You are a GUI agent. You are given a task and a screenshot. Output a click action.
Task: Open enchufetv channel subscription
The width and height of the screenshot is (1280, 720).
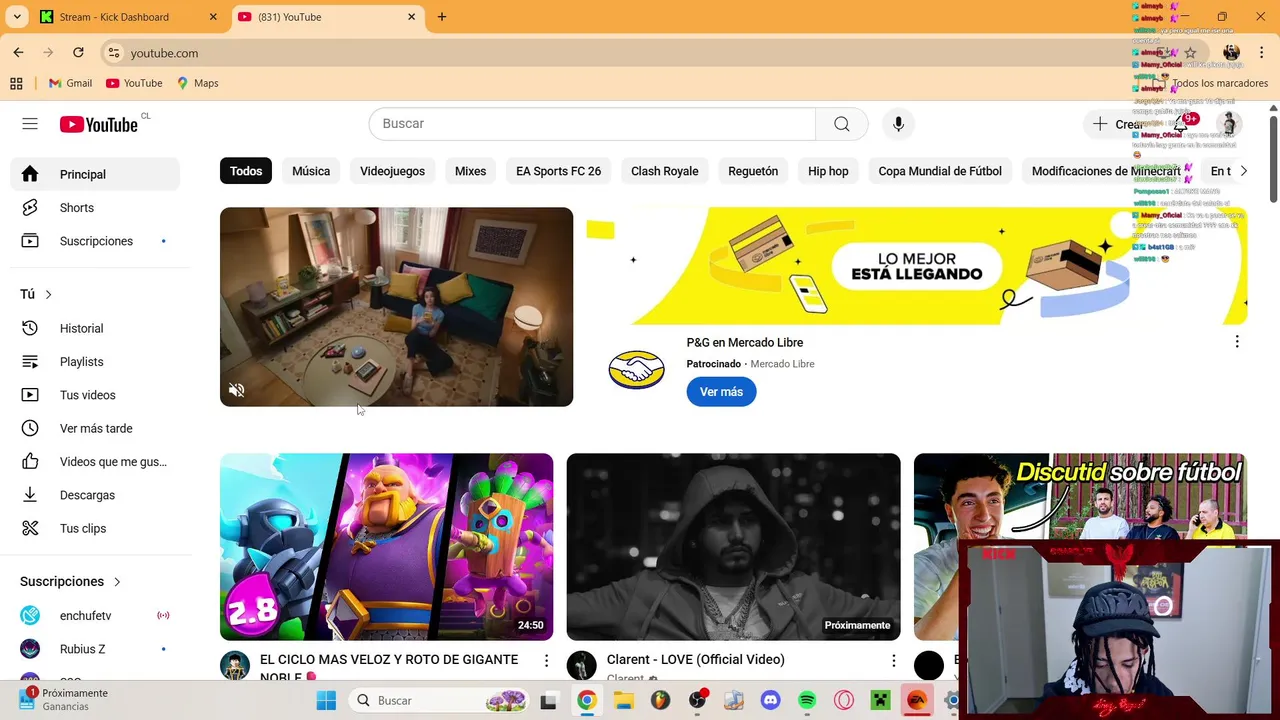pyautogui.click(x=95, y=616)
